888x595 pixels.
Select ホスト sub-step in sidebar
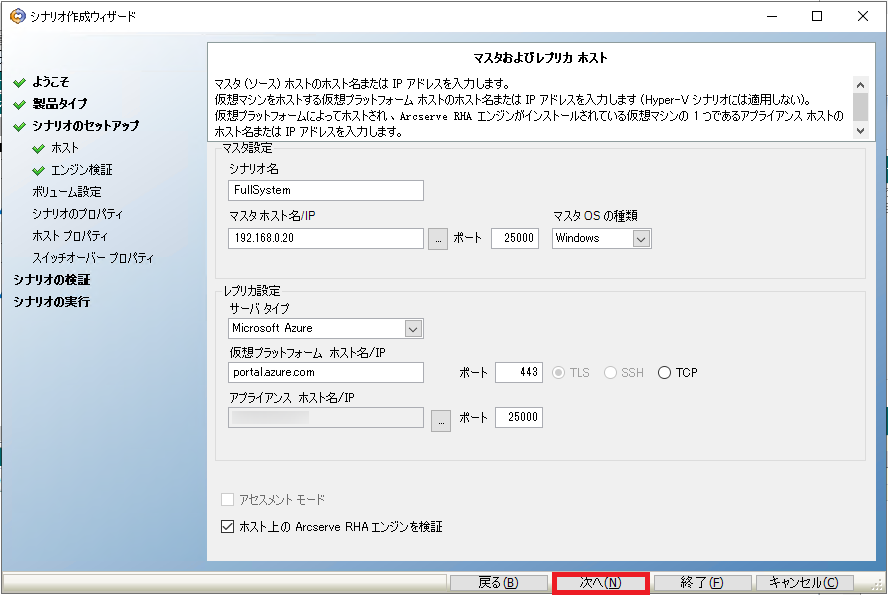(x=65, y=148)
